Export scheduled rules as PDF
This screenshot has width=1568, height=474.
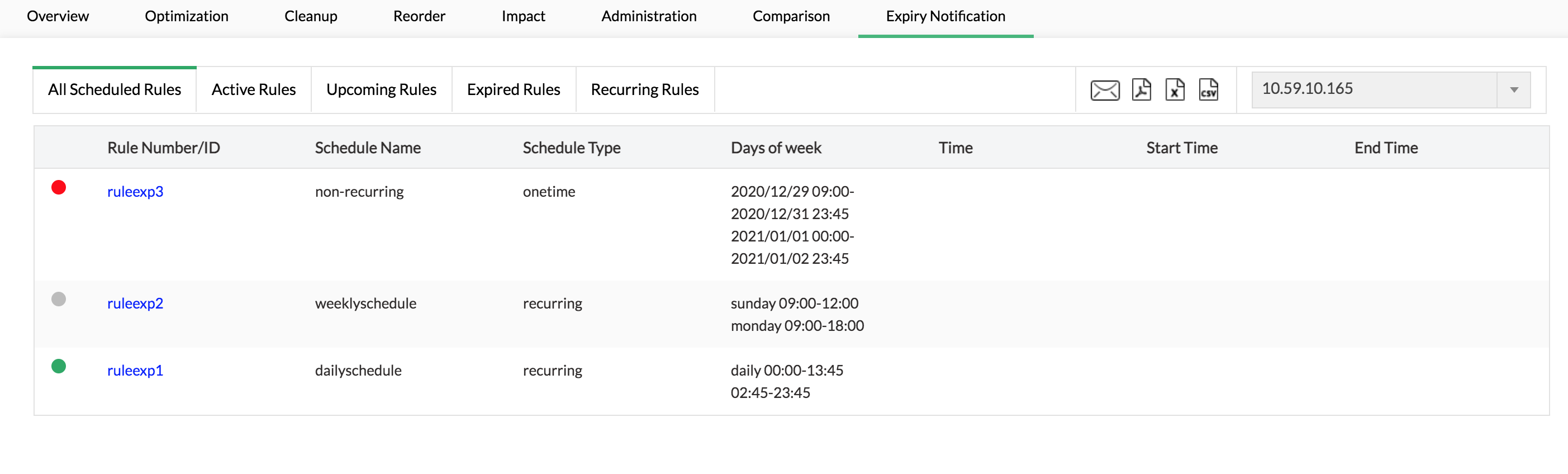pos(1141,90)
